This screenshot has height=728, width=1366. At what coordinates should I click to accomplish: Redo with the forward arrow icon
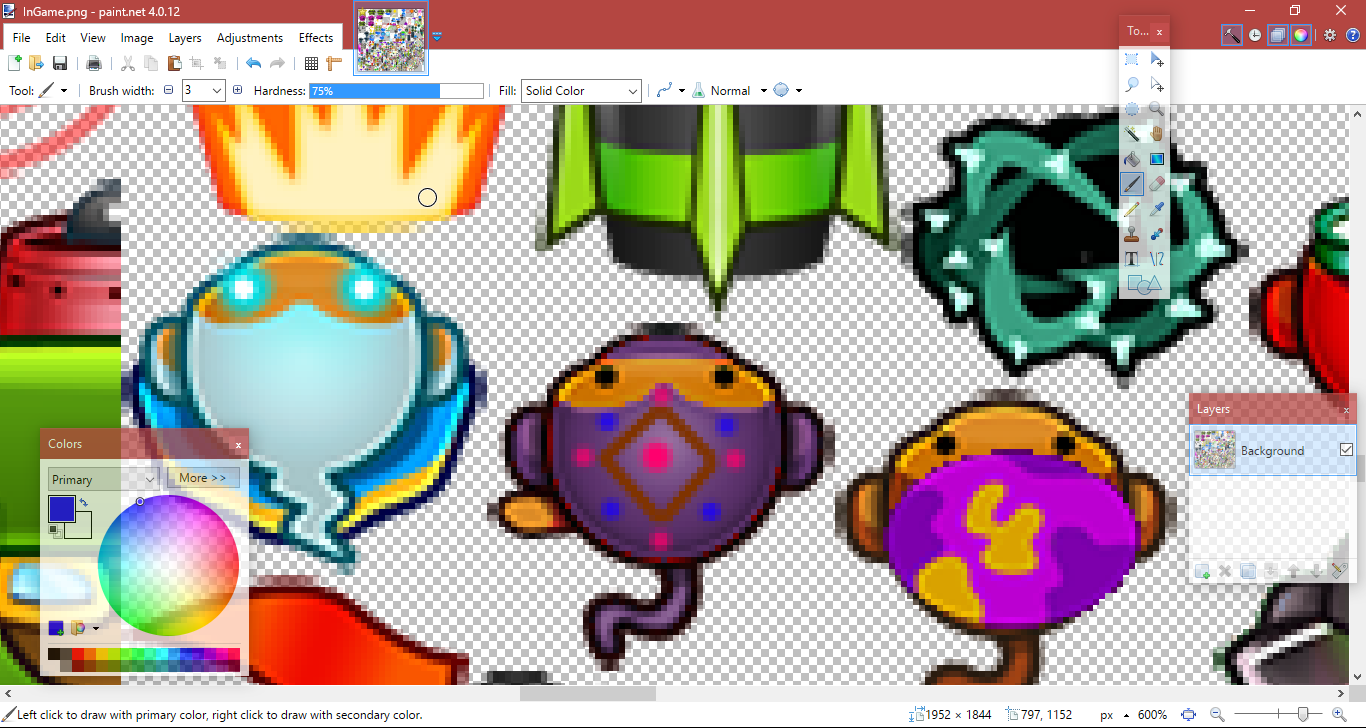tap(277, 64)
